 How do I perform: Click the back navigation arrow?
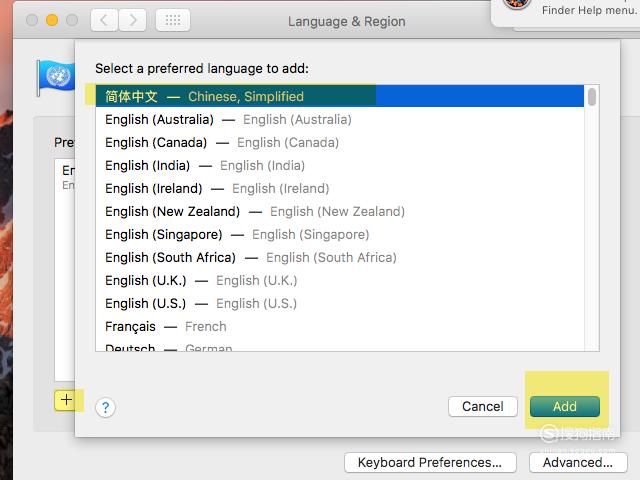(104, 20)
